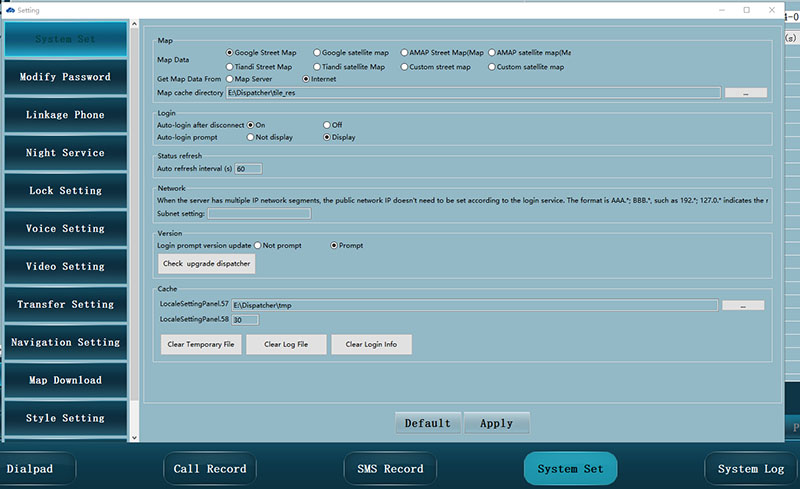Image resolution: width=800 pixels, height=489 pixels.
Task: Minimize the Setting window
Action: point(722,10)
